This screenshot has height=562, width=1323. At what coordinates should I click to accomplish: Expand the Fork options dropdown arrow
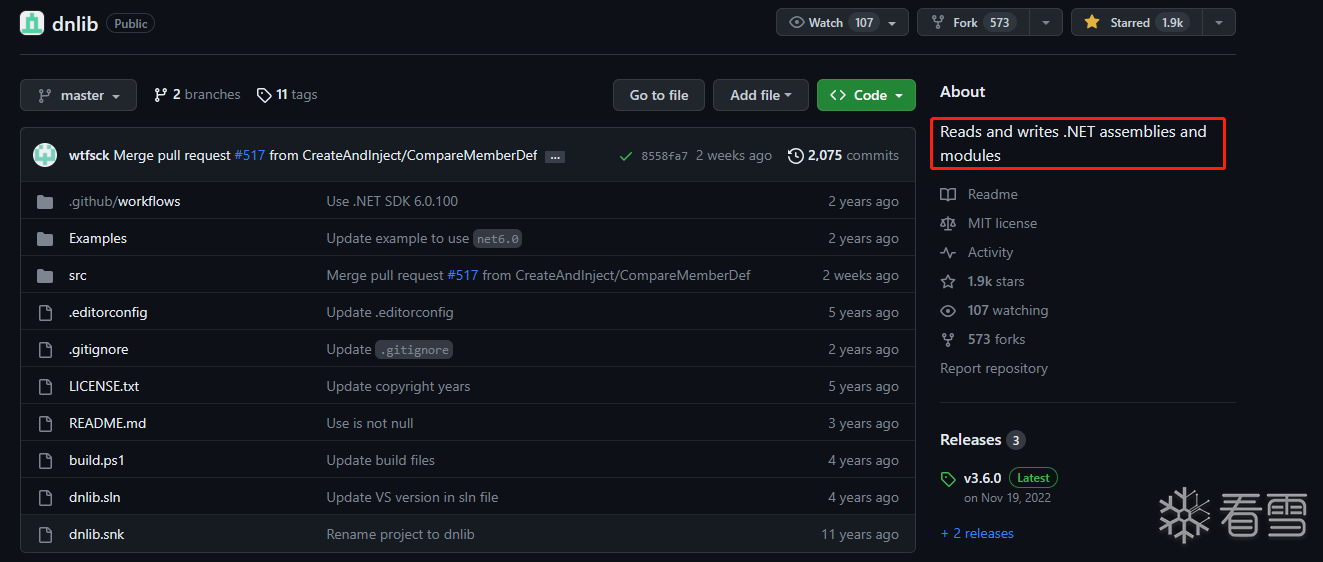tap(1046, 22)
